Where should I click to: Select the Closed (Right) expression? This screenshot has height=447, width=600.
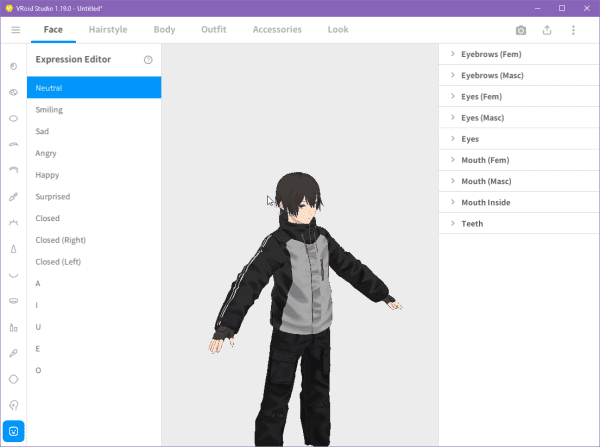[94, 240]
